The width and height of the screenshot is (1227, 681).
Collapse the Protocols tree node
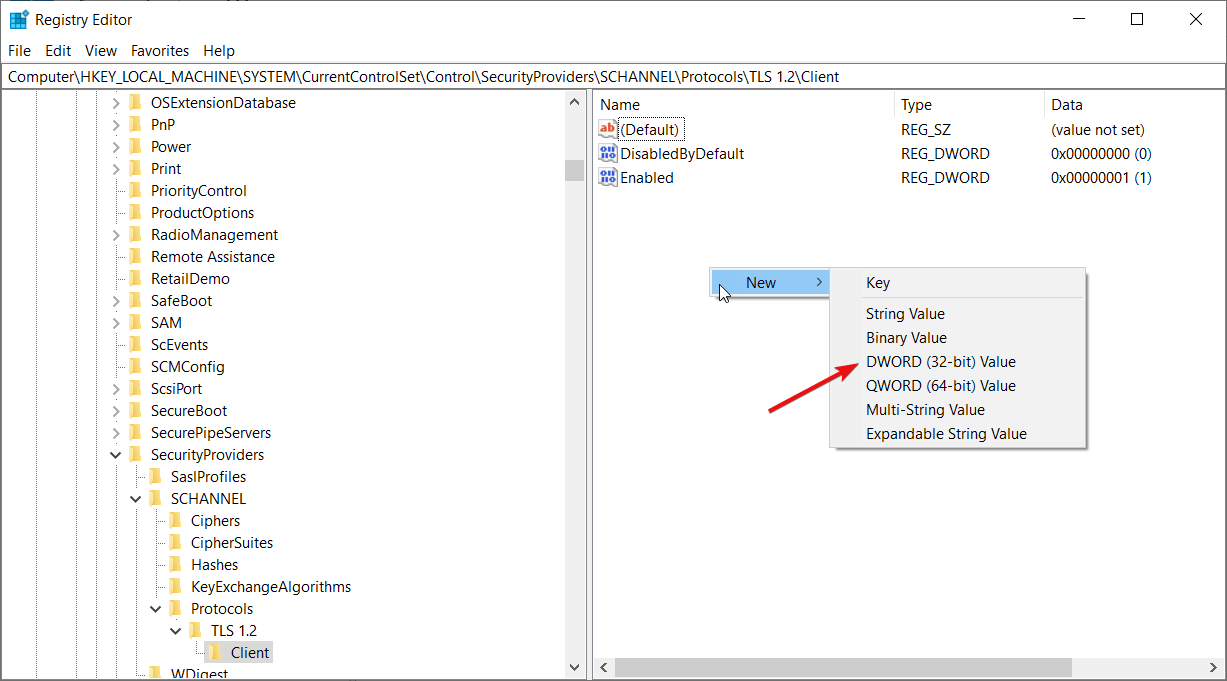[156, 608]
